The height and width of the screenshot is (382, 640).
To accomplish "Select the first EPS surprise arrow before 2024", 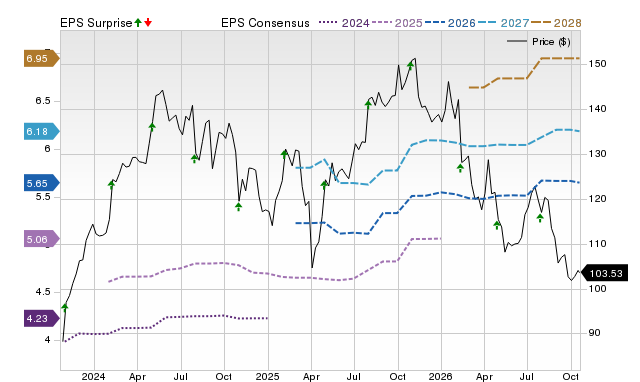I will tap(64, 308).
